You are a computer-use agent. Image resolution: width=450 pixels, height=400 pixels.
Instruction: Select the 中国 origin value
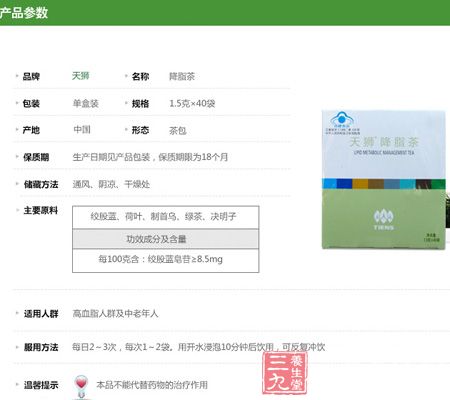(x=82, y=129)
